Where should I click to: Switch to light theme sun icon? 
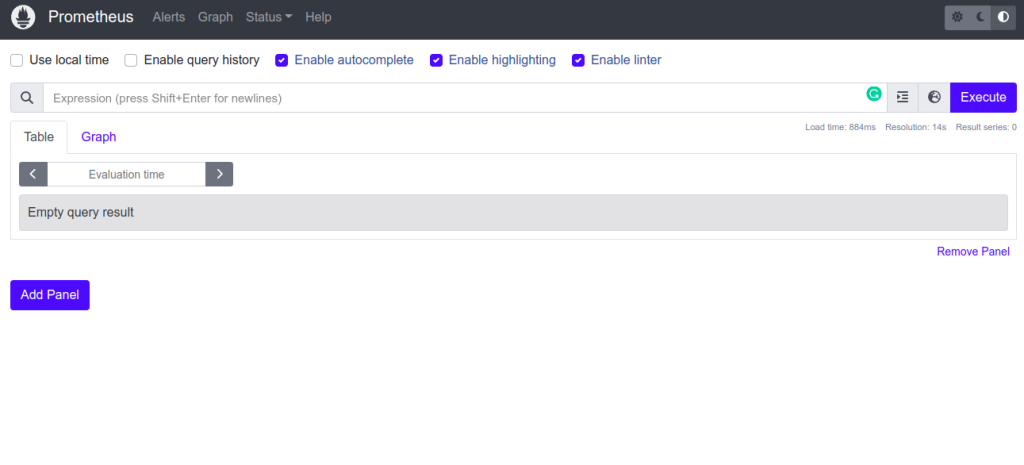point(957,17)
